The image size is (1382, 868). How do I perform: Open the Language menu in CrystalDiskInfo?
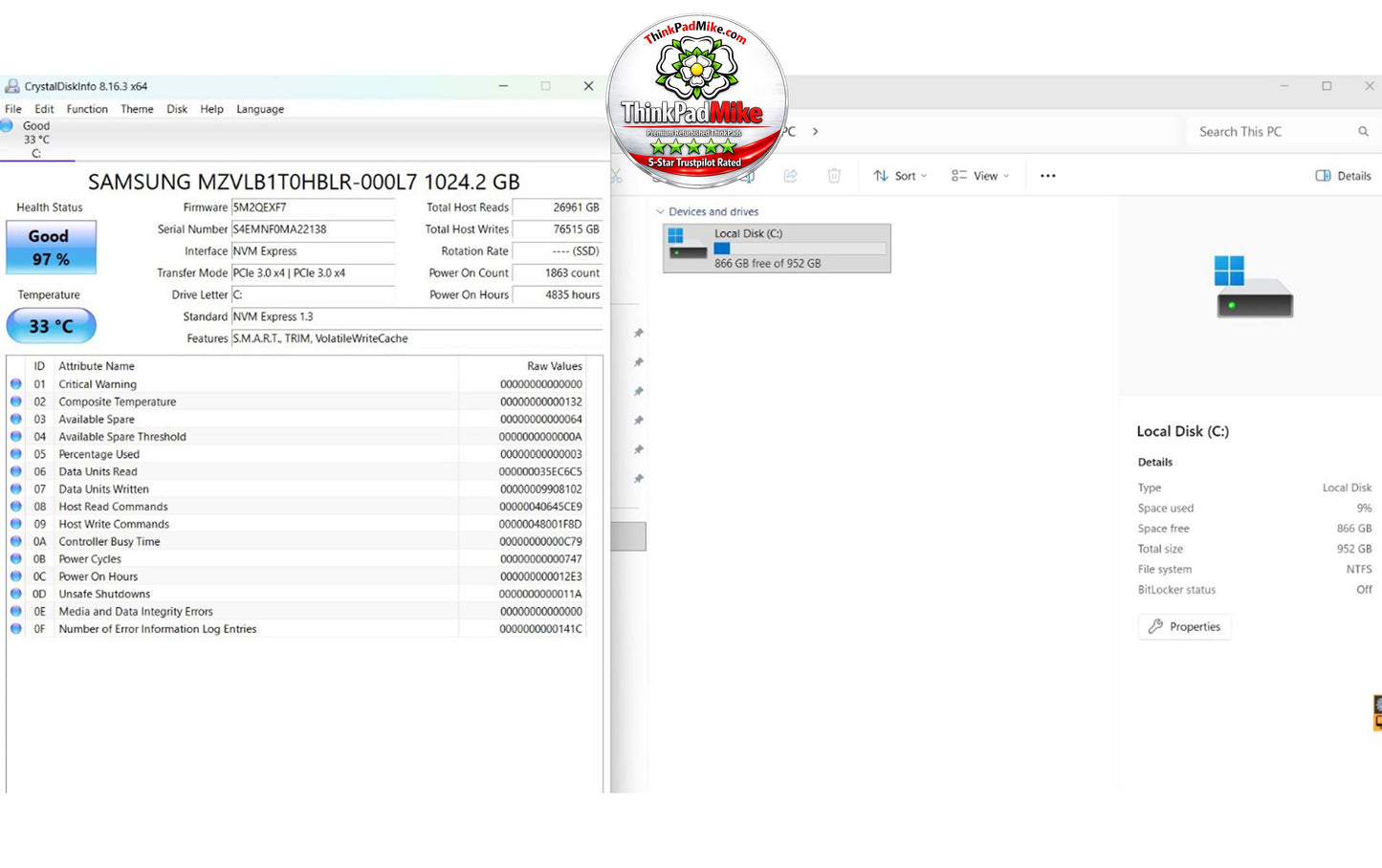[x=260, y=109]
